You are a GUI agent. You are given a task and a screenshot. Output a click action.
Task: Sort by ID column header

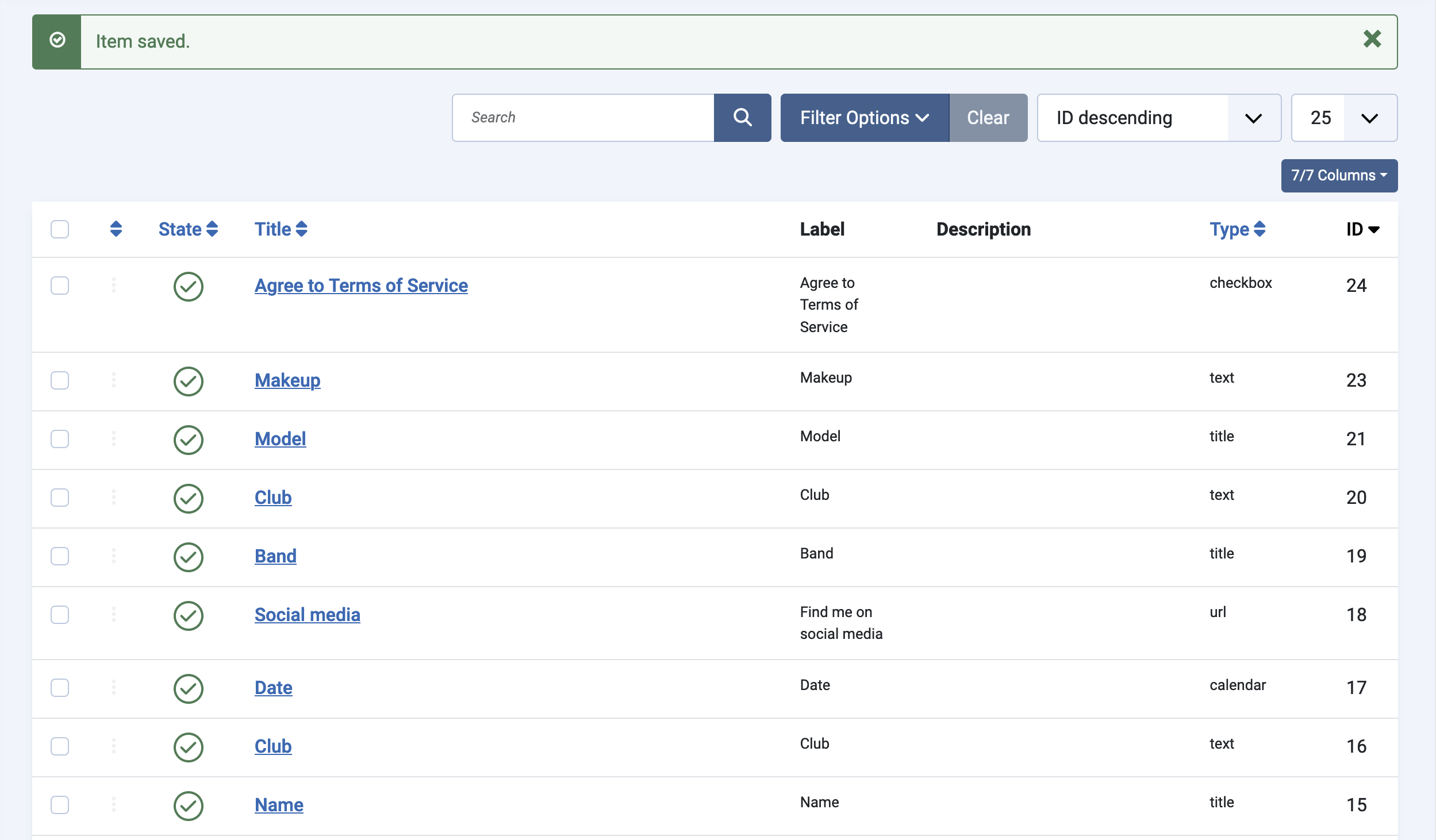[1362, 229]
